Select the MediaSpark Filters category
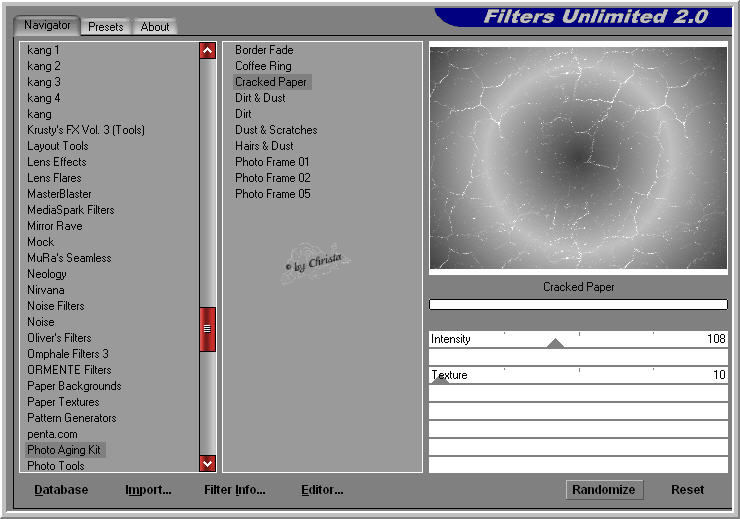 (71, 210)
